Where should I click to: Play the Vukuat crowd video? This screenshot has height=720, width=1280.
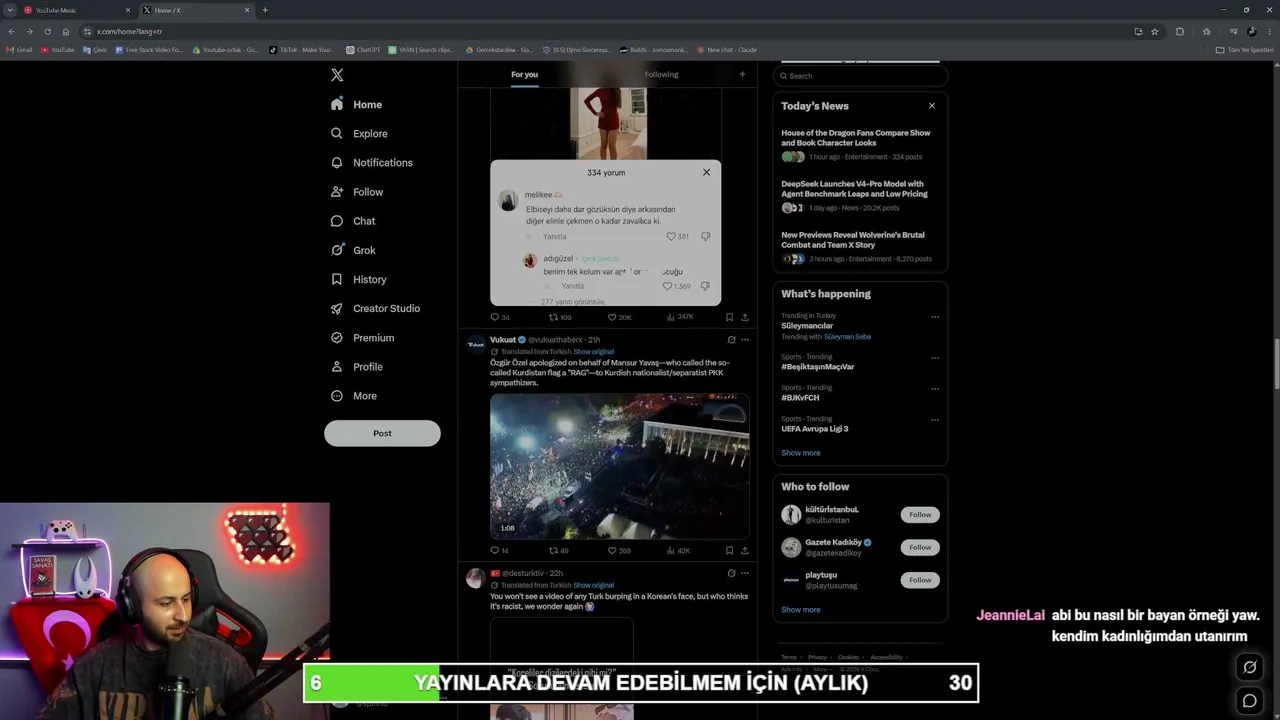pyautogui.click(x=620, y=466)
